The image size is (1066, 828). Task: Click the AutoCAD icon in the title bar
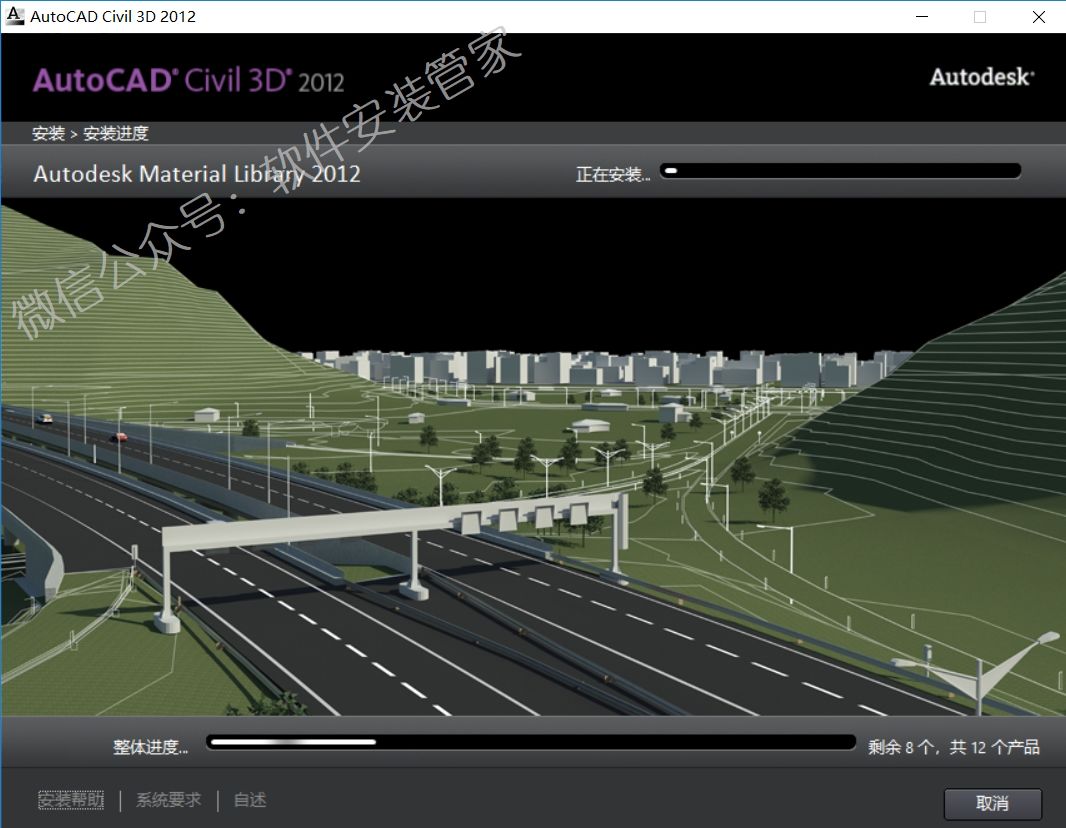[x=15, y=16]
